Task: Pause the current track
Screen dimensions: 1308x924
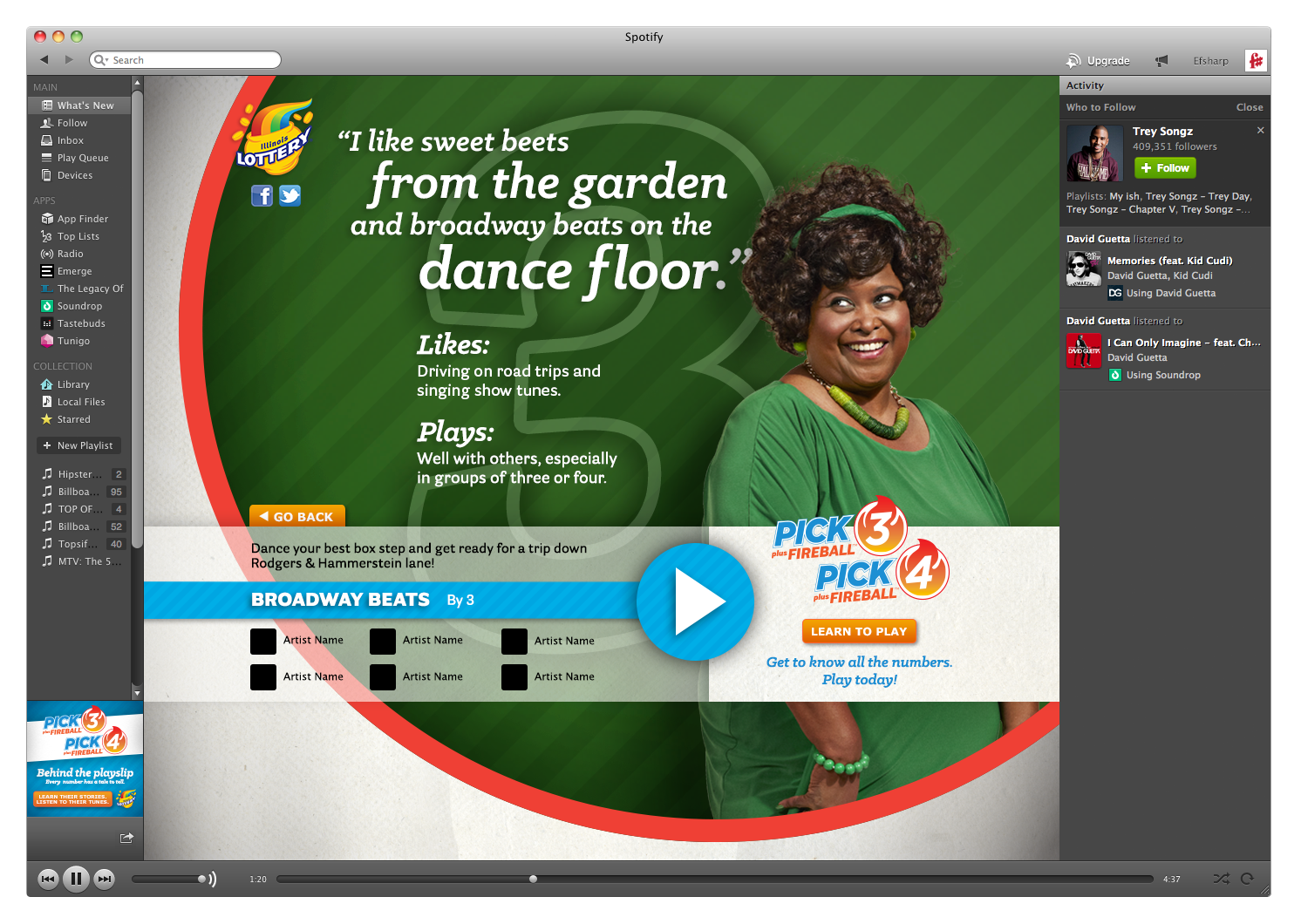Action: click(x=76, y=879)
